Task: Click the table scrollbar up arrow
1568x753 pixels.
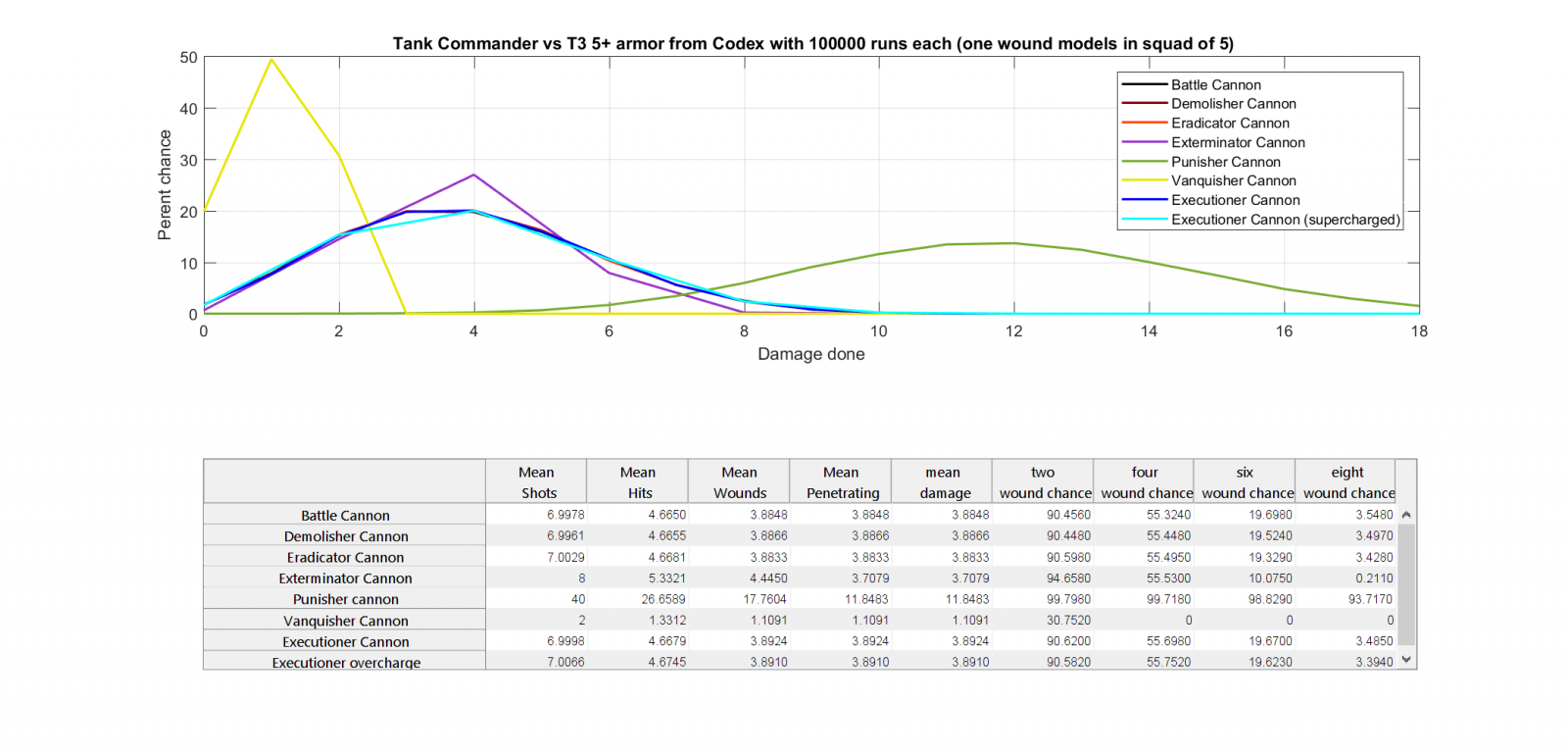Action: tap(1406, 514)
